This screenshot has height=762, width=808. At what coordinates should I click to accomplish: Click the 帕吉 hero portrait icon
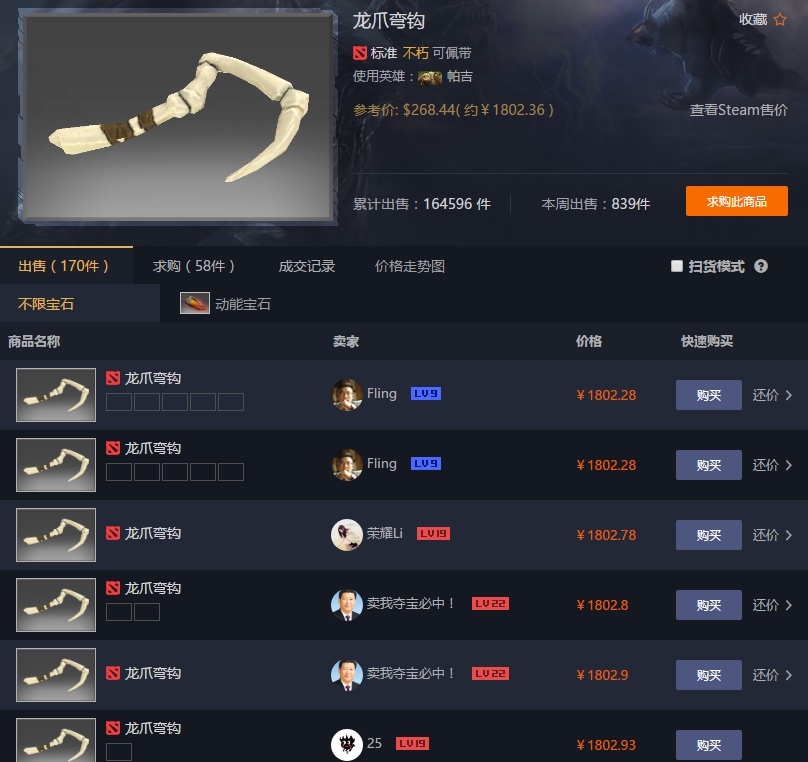(430, 77)
